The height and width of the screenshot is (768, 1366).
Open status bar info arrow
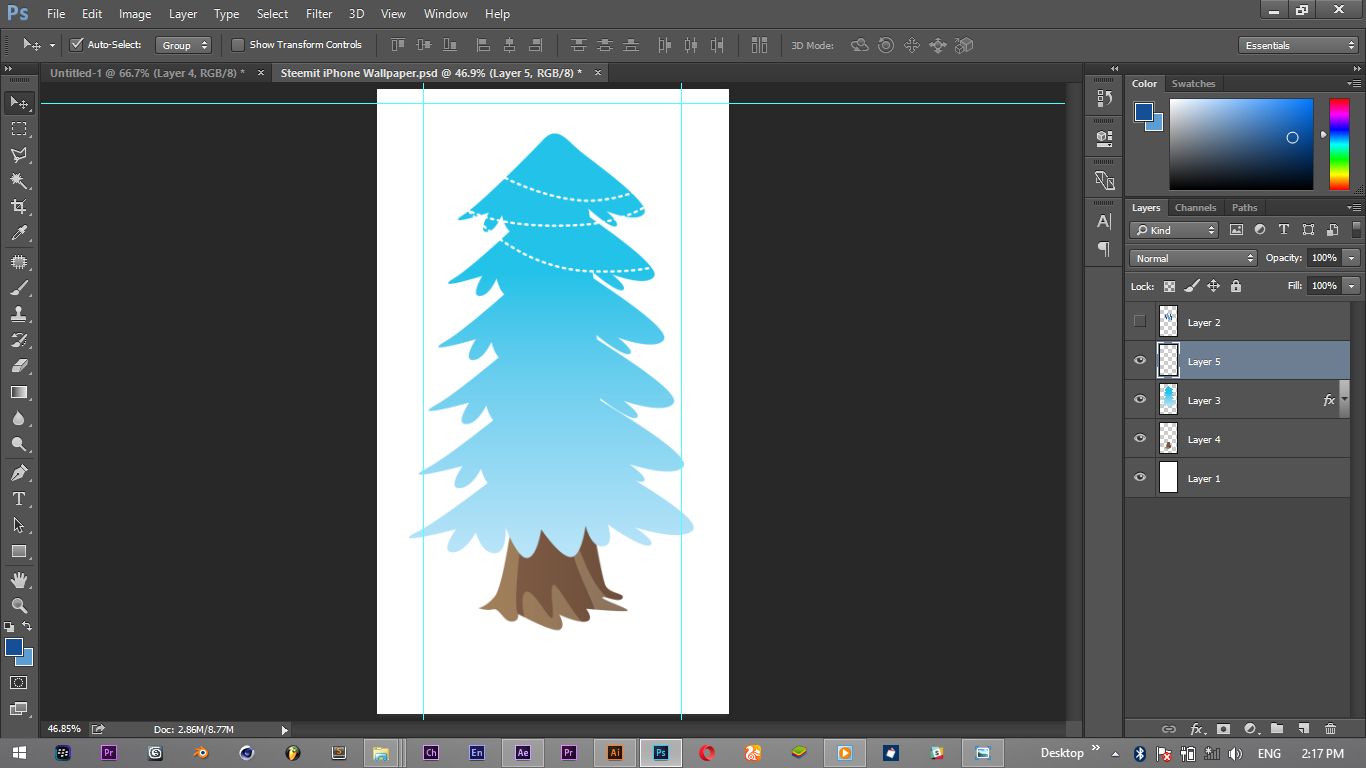pos(284,730)
